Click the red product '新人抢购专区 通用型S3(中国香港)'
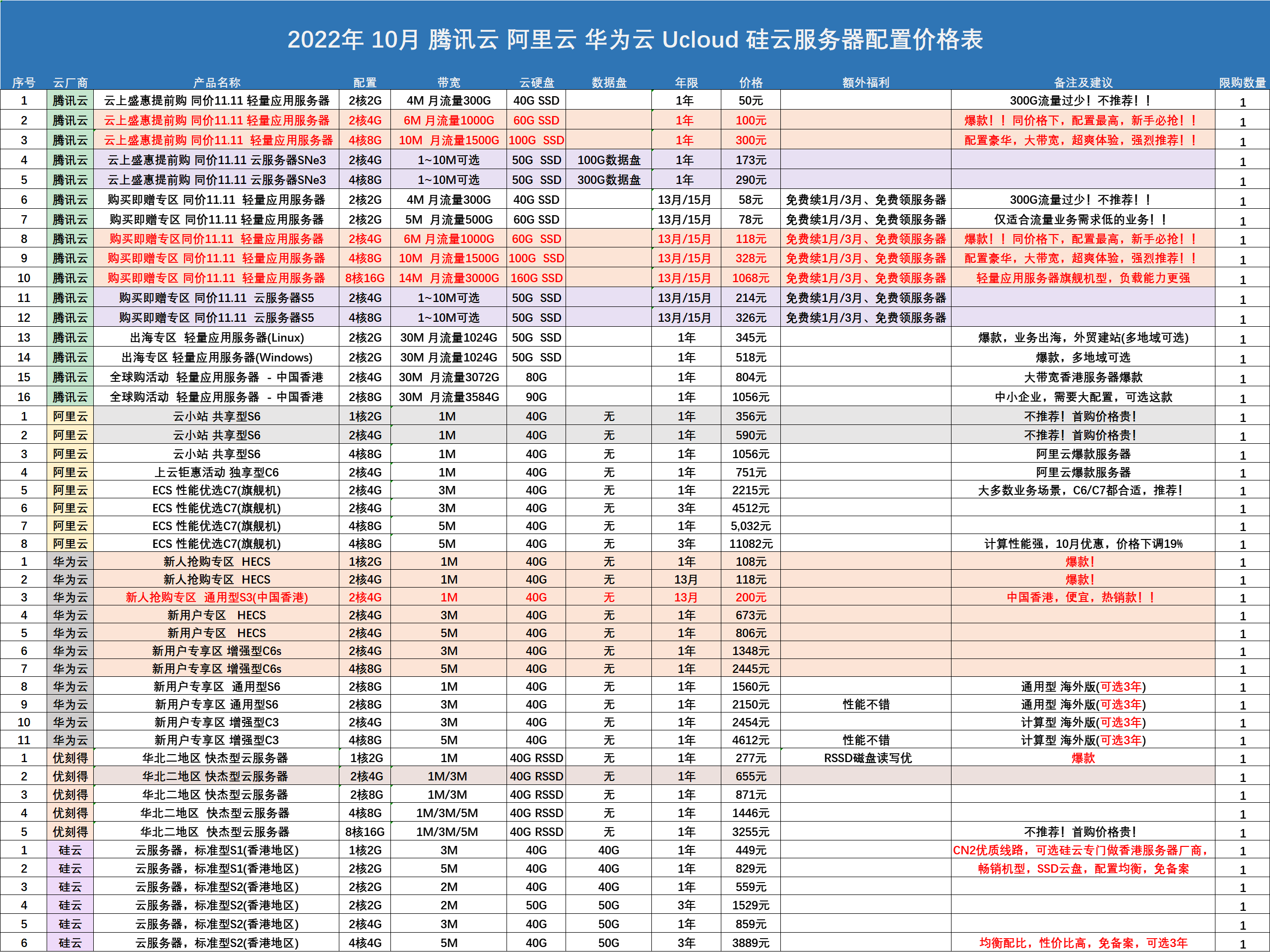Image resolution: width=1270 pixels, height=952 pixels. pos(216,597)
